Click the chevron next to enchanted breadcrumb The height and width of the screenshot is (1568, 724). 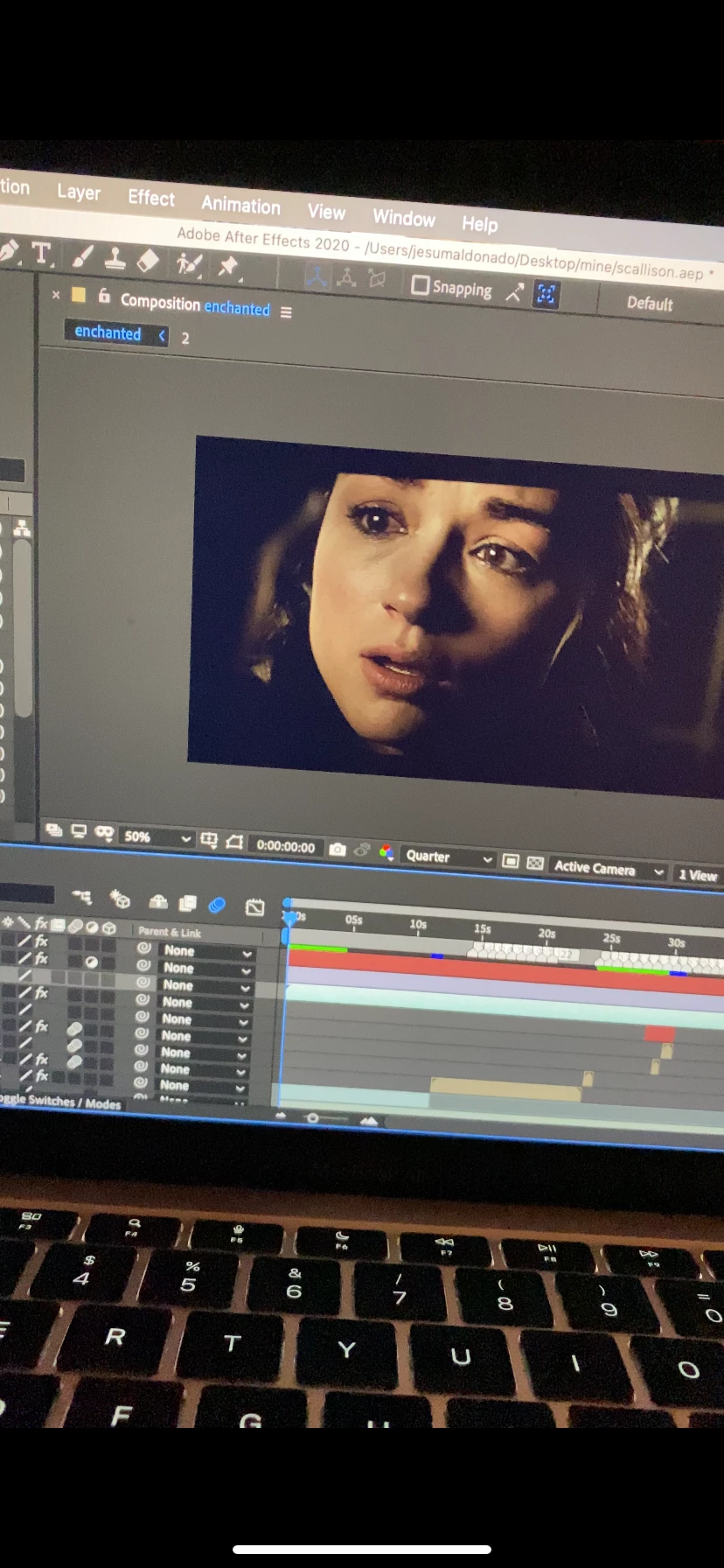point(162,335)
